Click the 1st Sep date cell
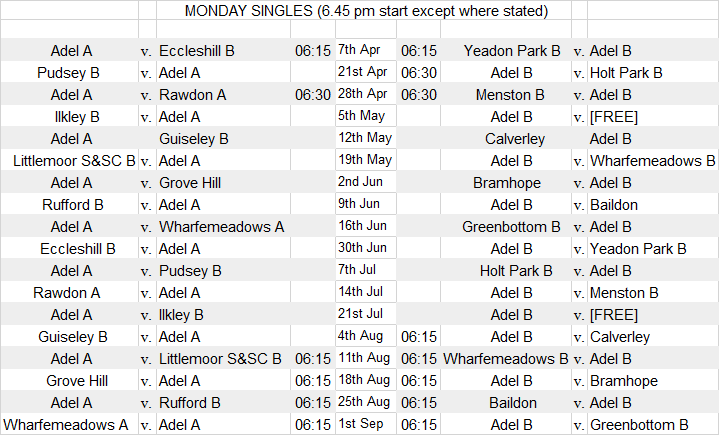Viewport: 719px width, 435px height. [x=365, y=424]
